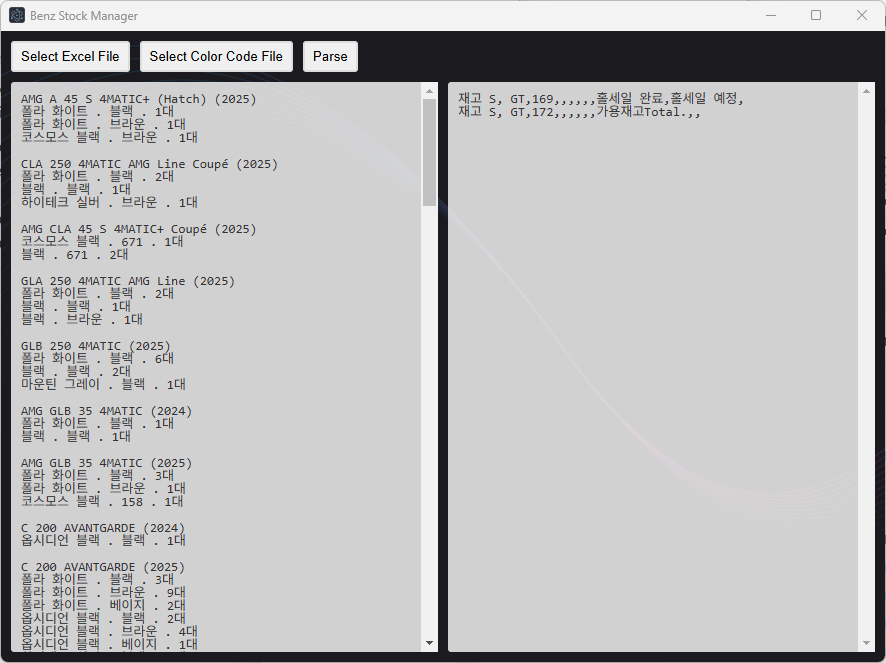
Task: Maximize the Benz Stock Manager window
Action: point(816,16)
